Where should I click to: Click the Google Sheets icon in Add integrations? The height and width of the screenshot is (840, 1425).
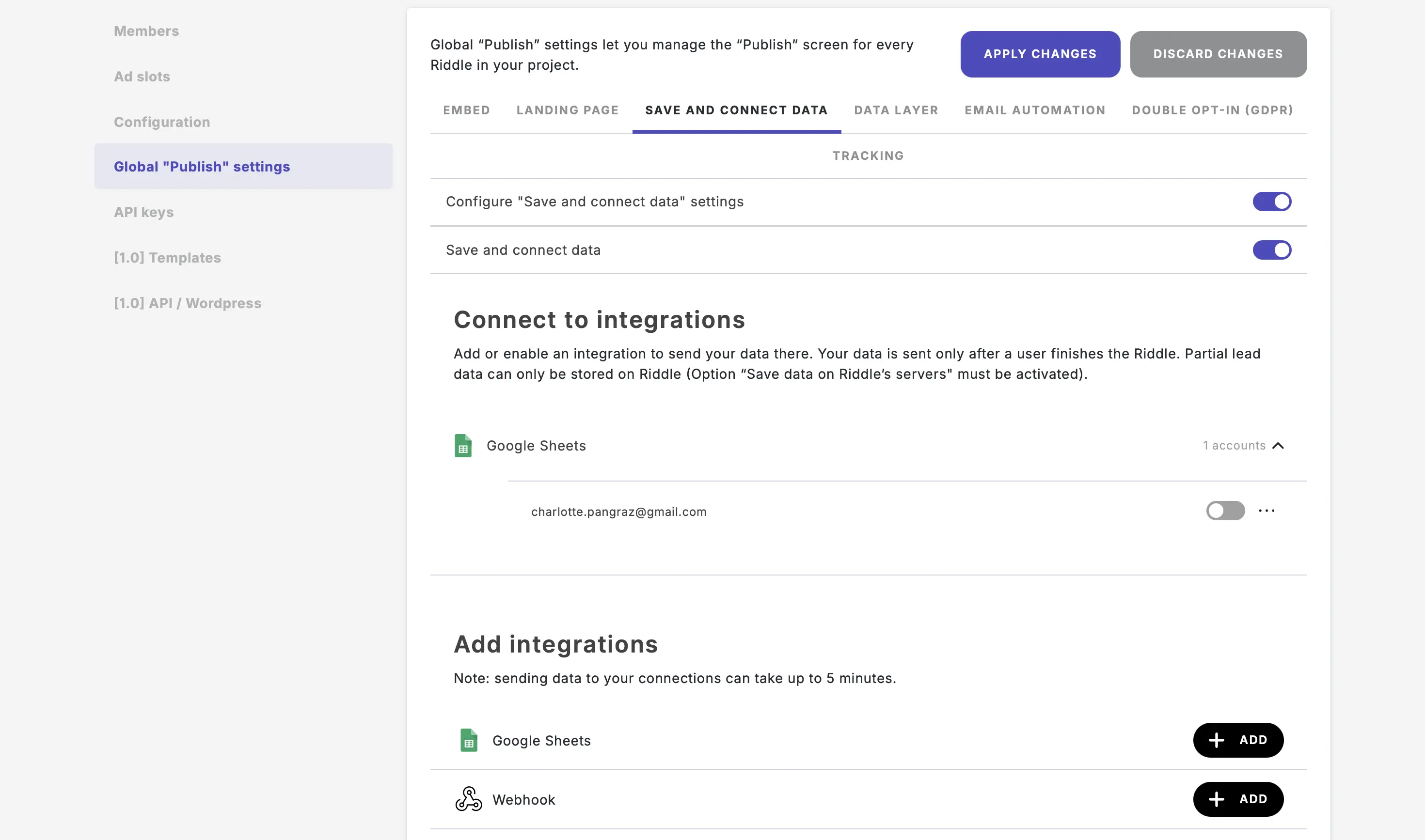click(x=468, y=740)
